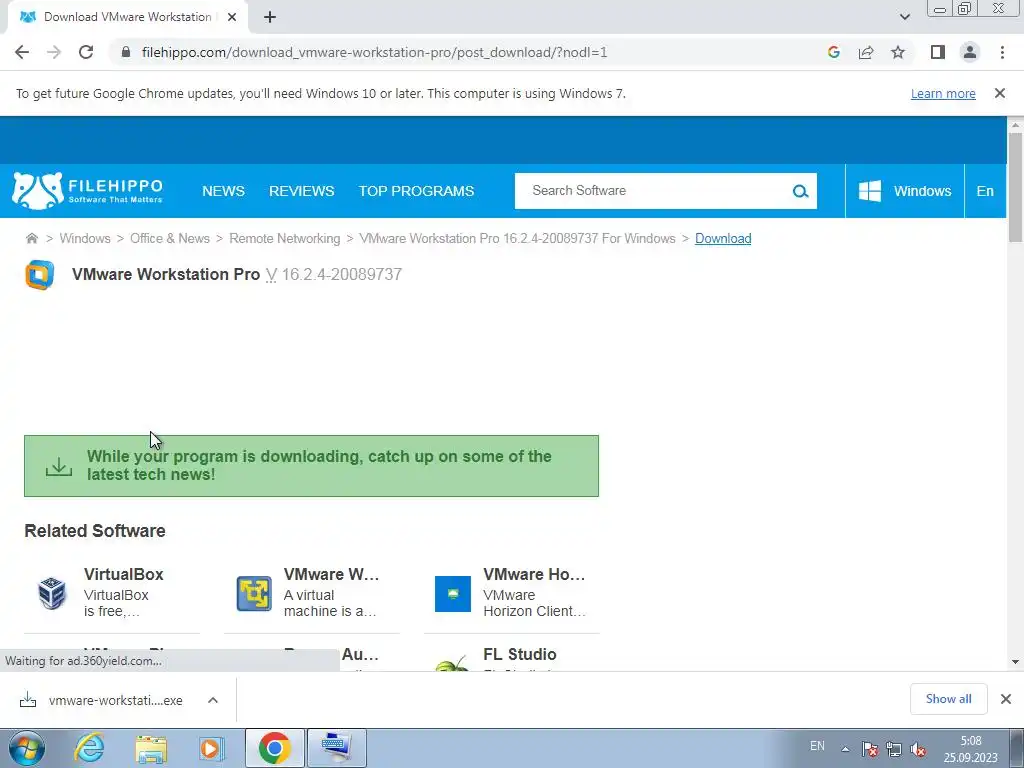
Task: Open the TOP PROGRAMS menu item
Action: (416, 191)
